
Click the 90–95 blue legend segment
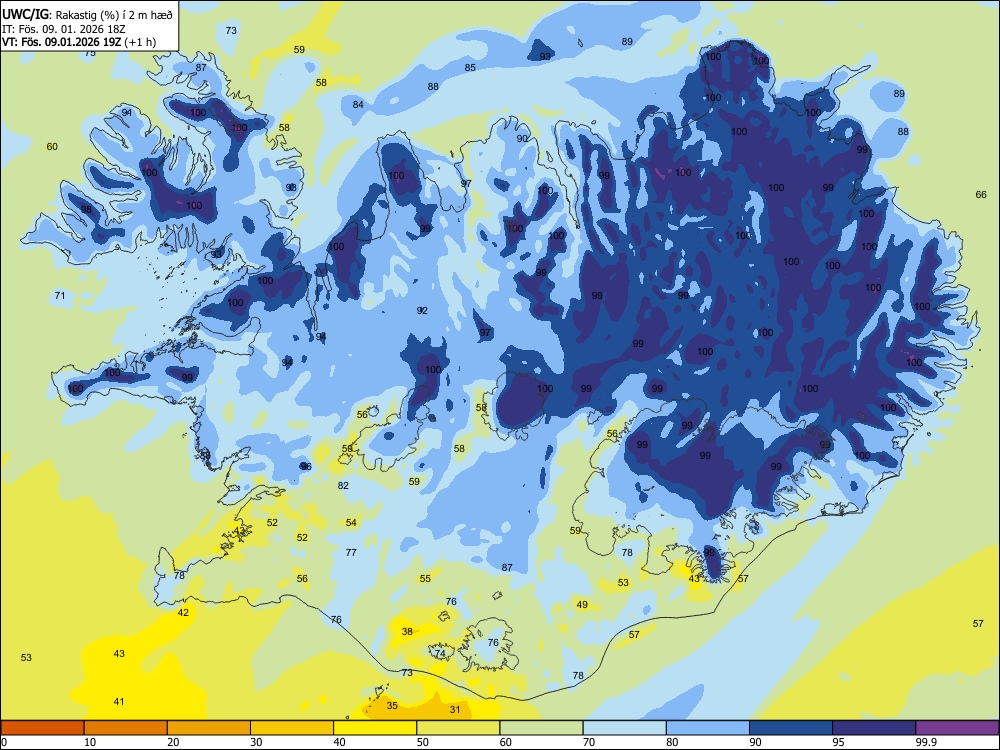coord(791,728)
